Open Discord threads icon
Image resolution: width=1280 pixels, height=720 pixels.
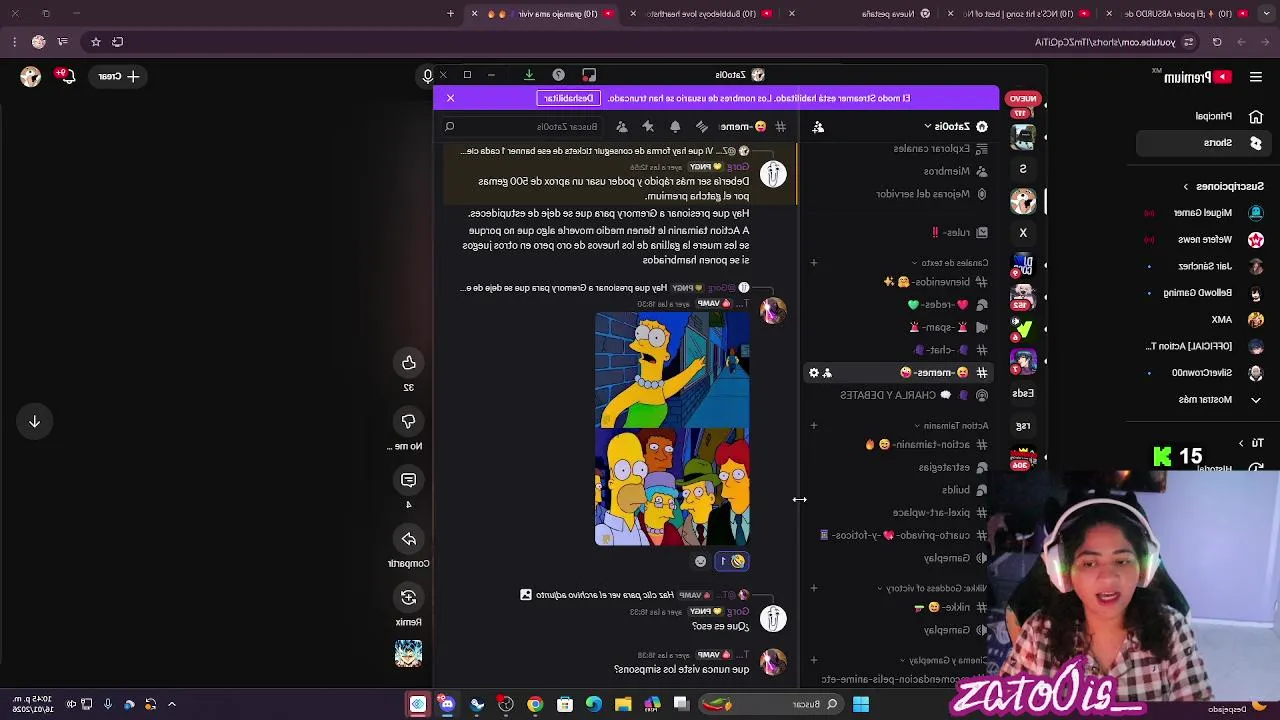point(701,127)
